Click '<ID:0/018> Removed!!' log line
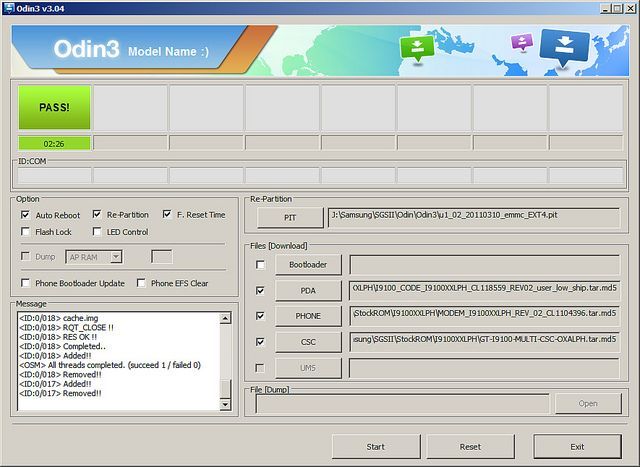The height and width of the screenshot is (467, 640). point(60,374)
